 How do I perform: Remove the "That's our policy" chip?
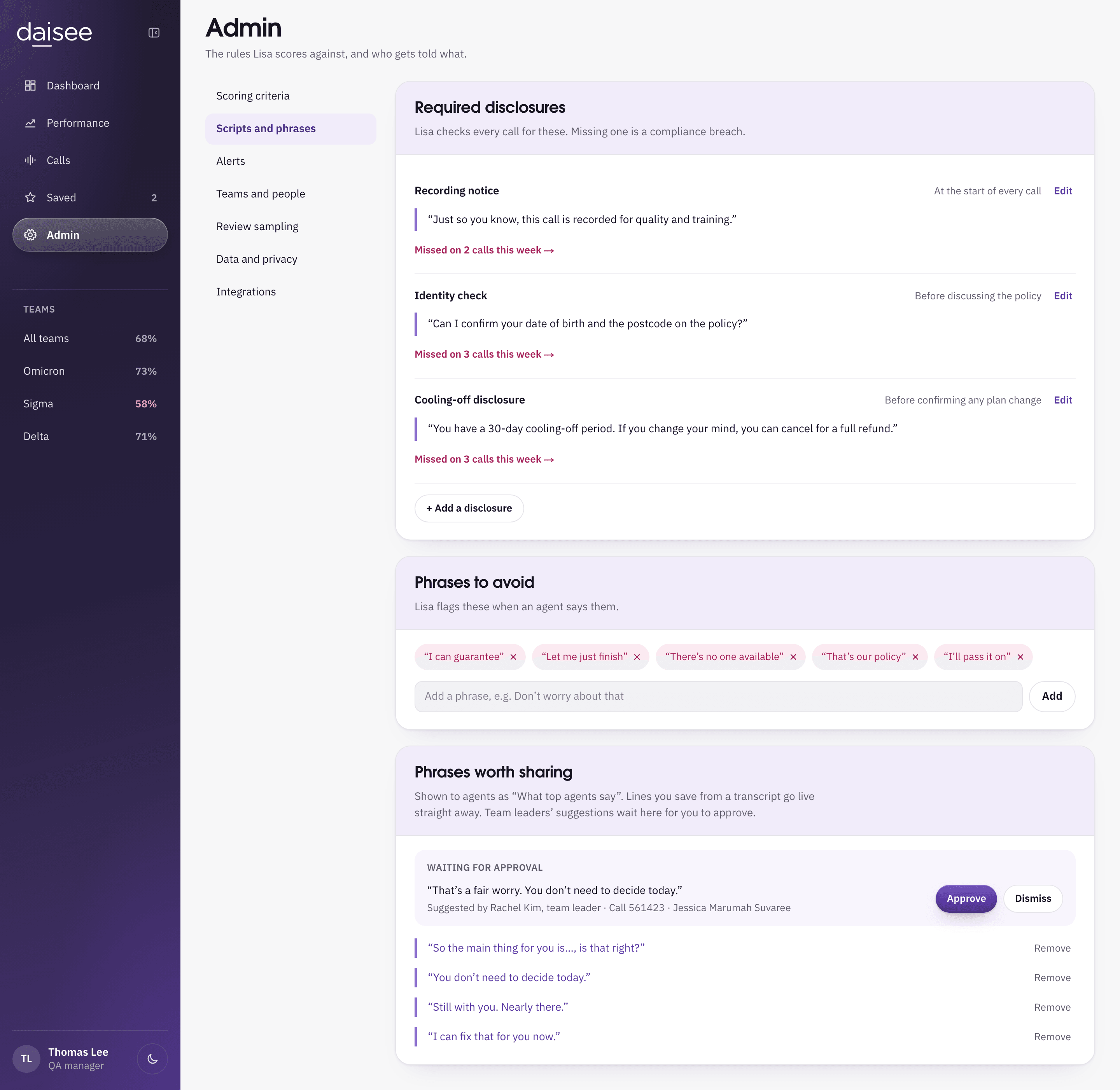point(915,657)
